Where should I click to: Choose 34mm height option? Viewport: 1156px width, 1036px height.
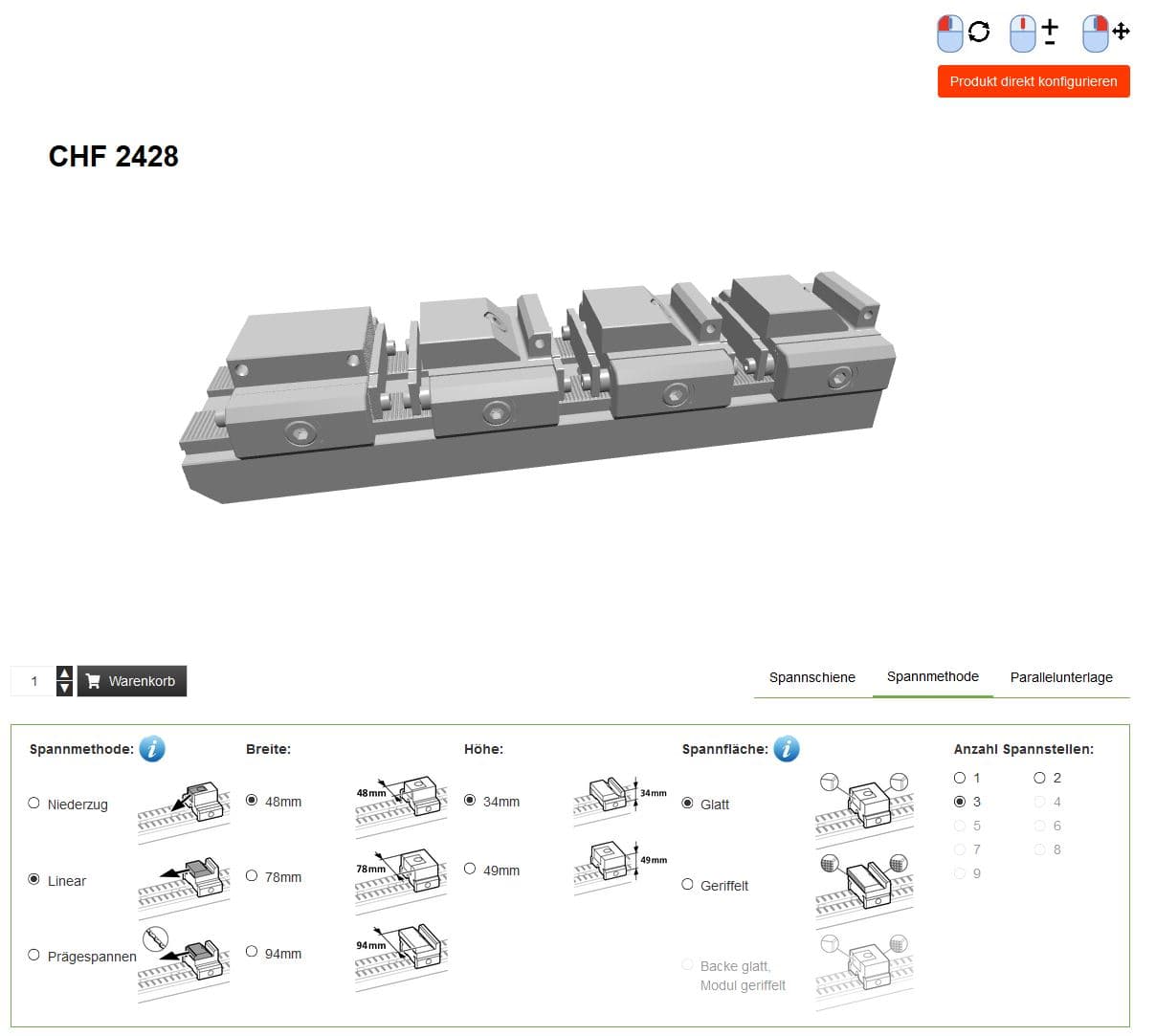click(x=470, y=800)
